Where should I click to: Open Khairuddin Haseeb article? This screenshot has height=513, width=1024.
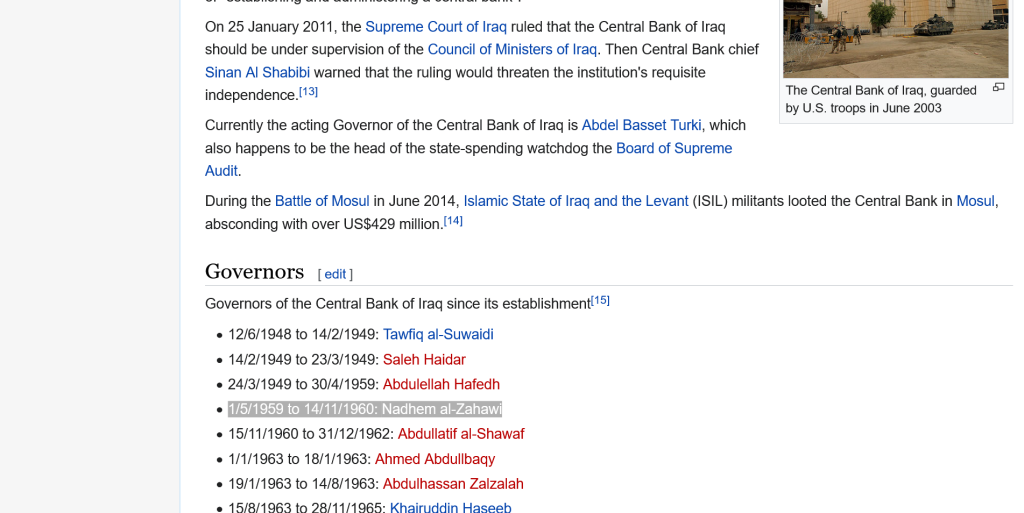pyautogui.click(x=451, y=507)
